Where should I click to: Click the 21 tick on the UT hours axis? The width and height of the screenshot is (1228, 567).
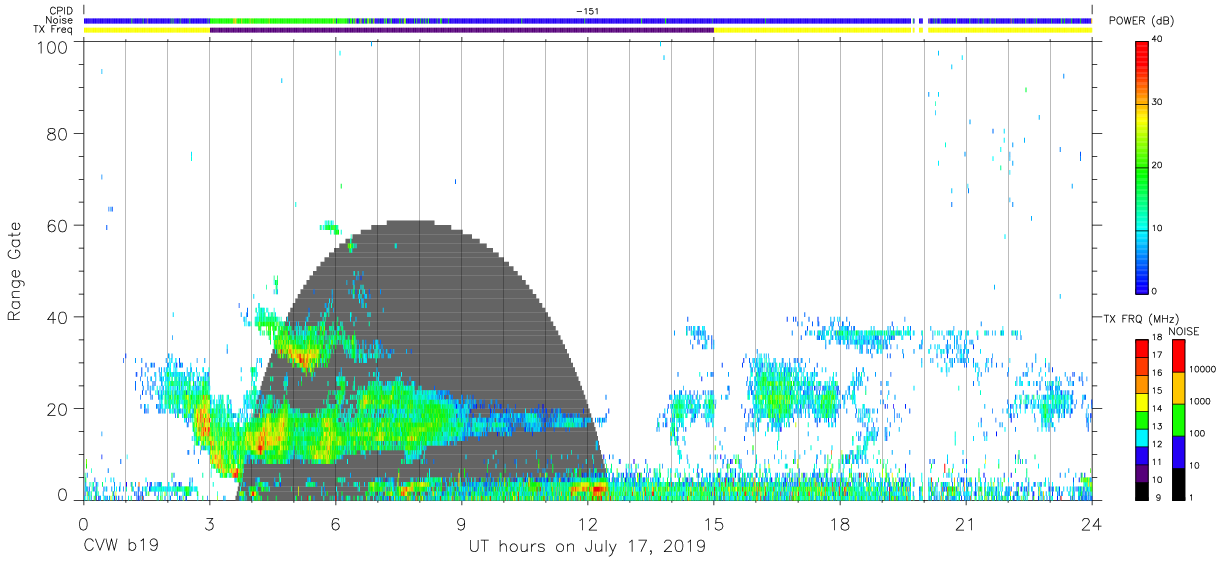[966, 524]
